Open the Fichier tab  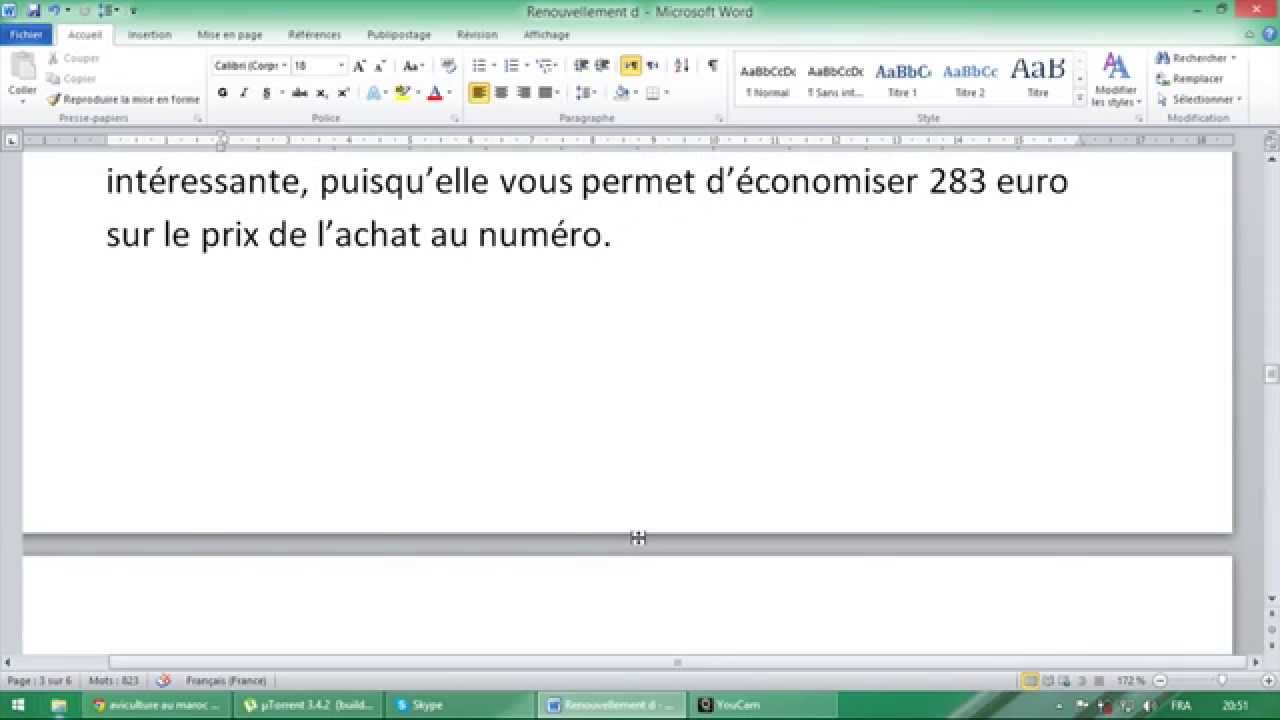pyautogui.click(x=26, y=35)
